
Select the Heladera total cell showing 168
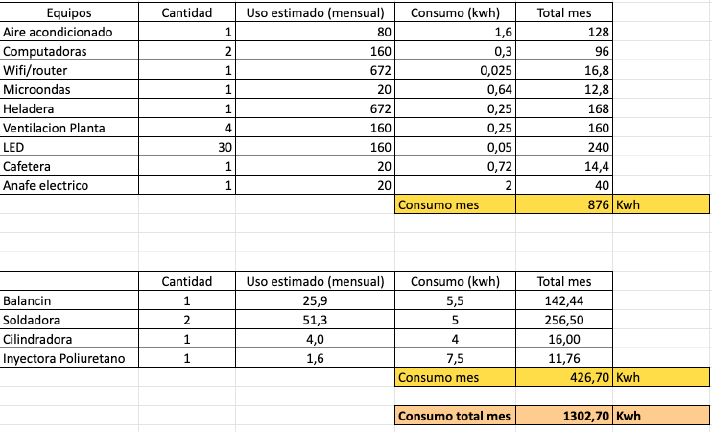coord(564,109)
